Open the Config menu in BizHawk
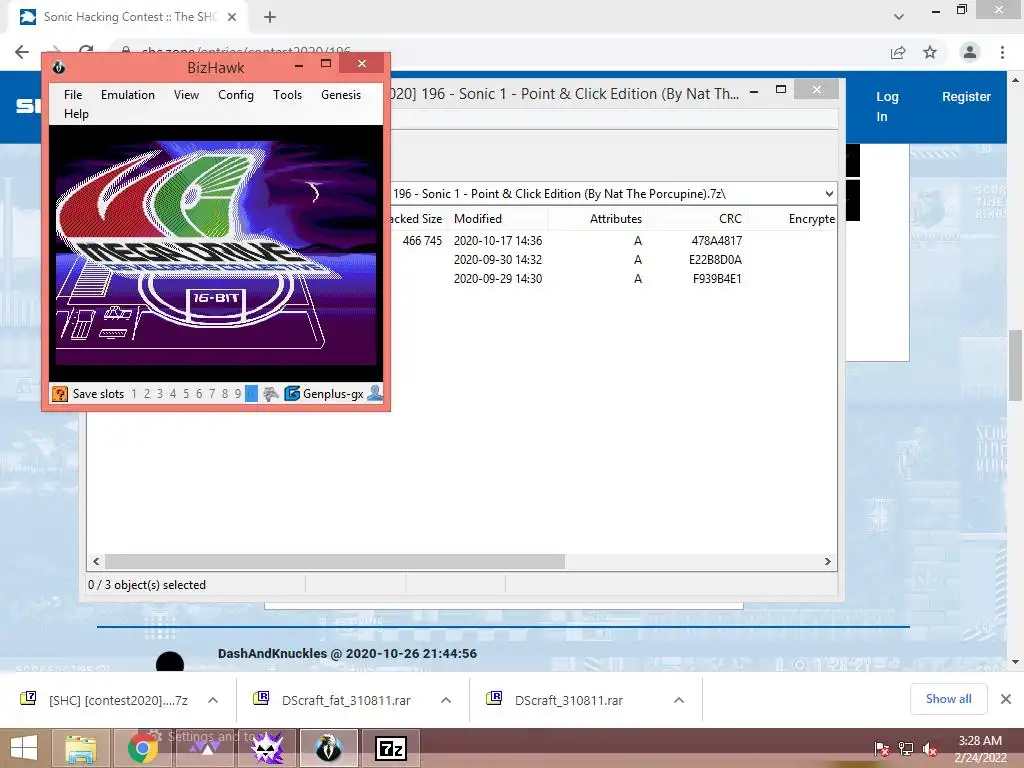The width and height of the screenshot is (1024, 768). click(236, 95)
